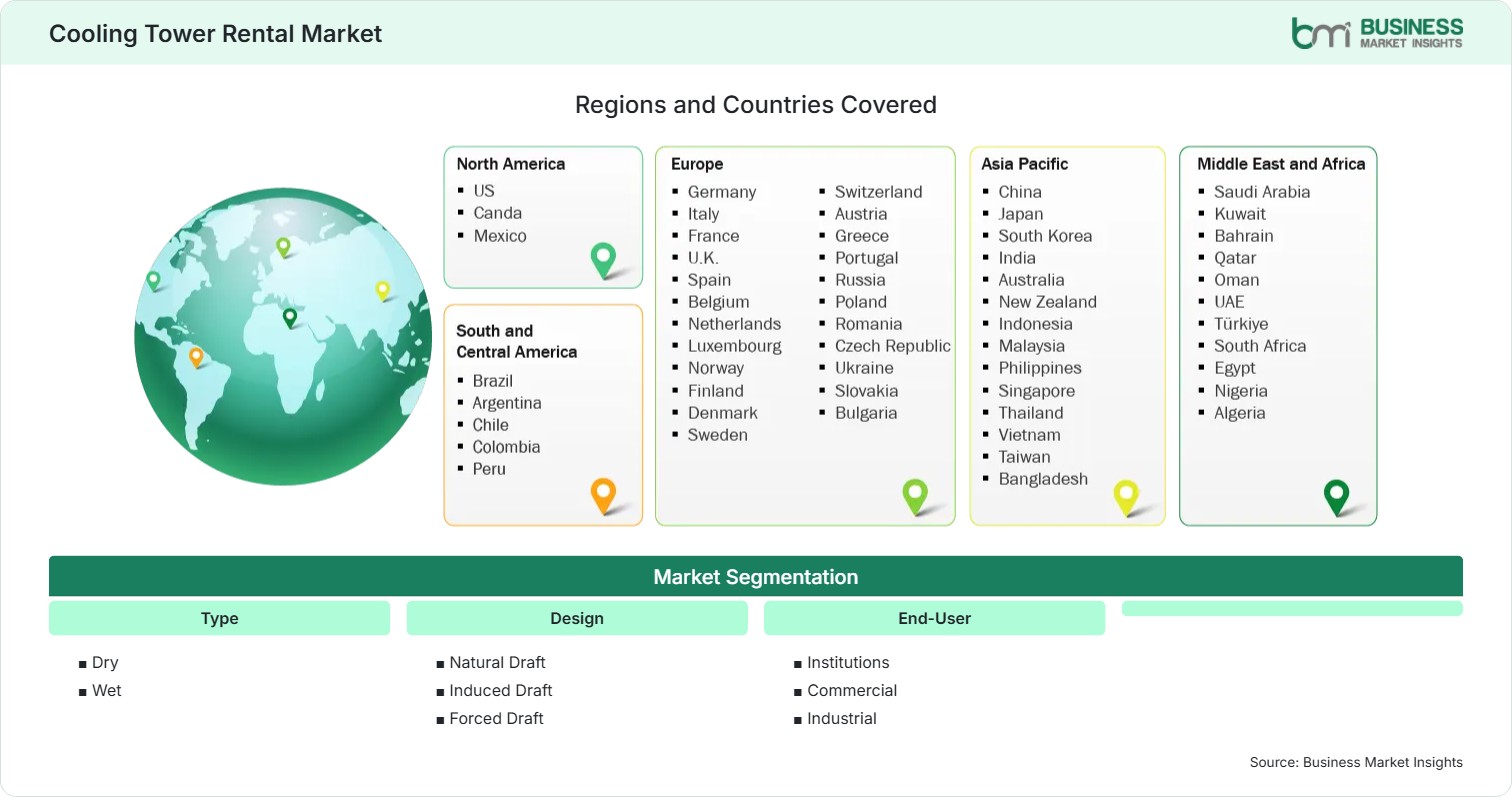This screenshot has width=1512, height=797.
Task: Click the yellow pin over Asia on the globe
Action: pyautogui.click(x=382, y=290)
